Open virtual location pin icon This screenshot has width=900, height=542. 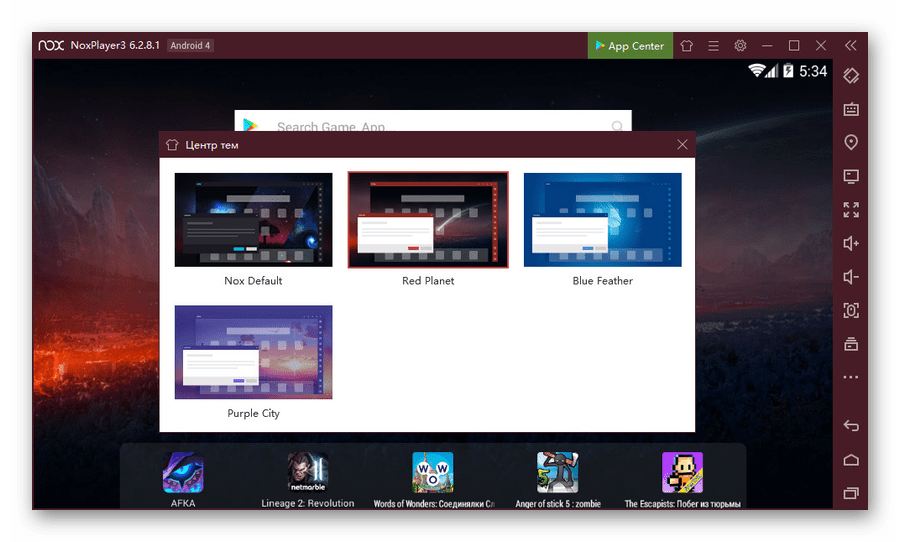[851, 142]
